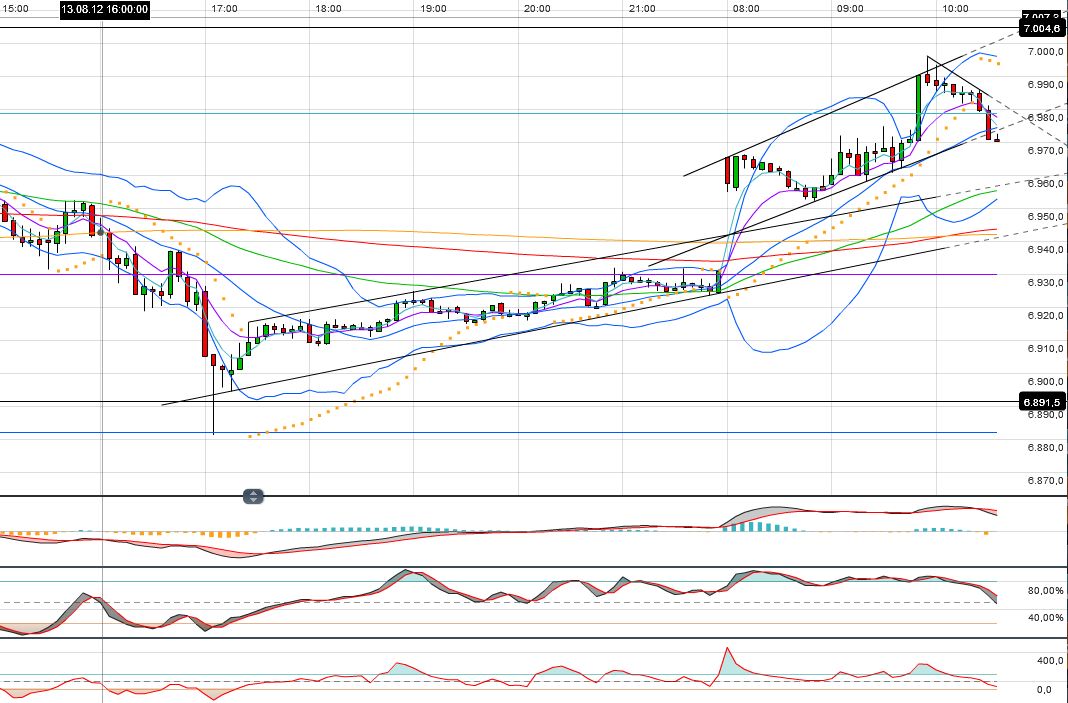Select the 6.891,5 horizontal line price tag
This screenshot has width=1068, height=703.
pyautogui.click(x=1041, y=402)
